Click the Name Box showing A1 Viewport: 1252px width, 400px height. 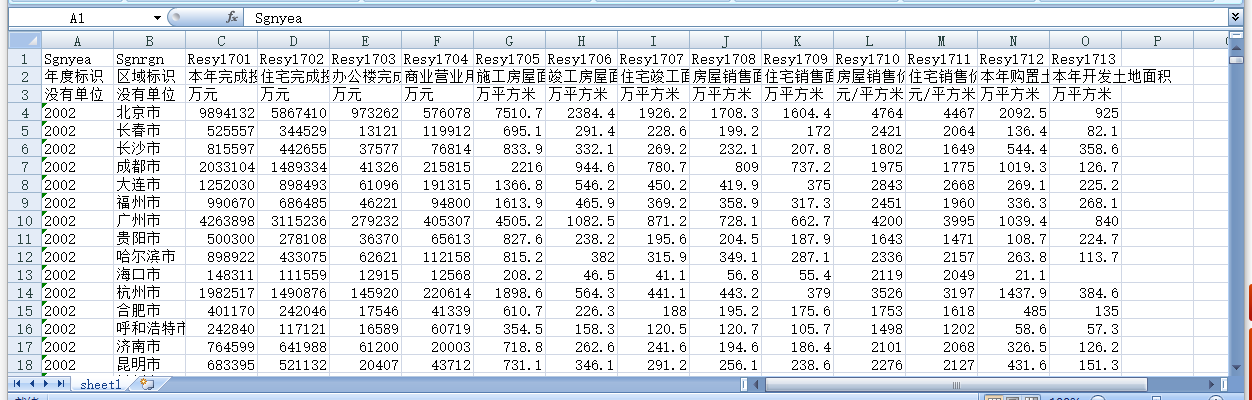(79, 18)
